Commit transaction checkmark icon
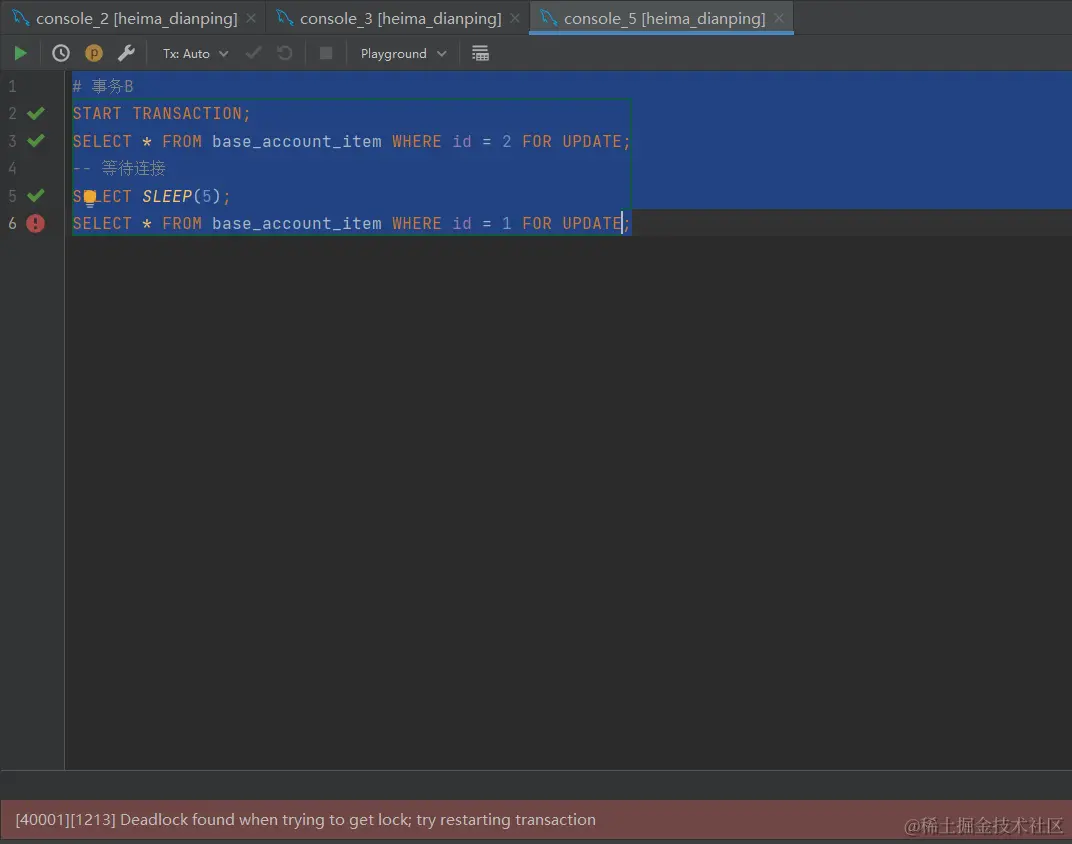This screenshot has height=844, width=1072. click(x=253, y=53)
